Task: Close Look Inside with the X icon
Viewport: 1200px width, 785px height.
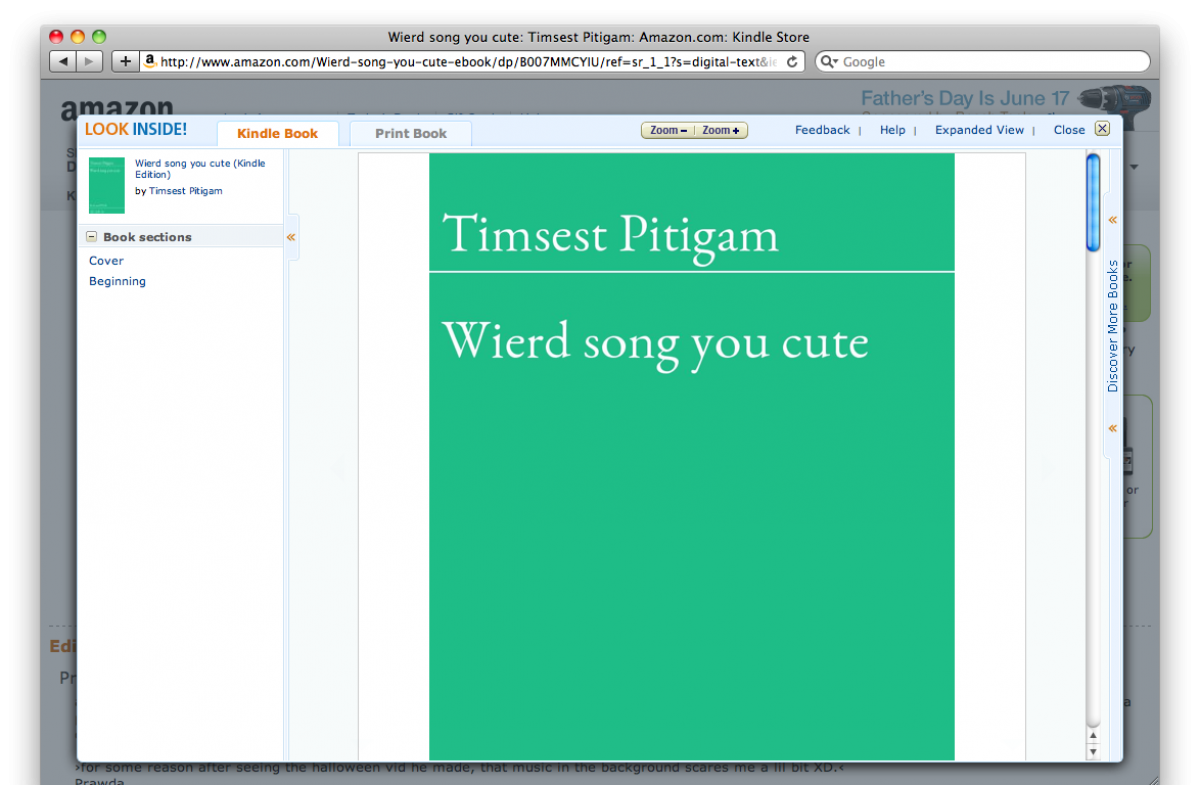Action: point(1102,129)
